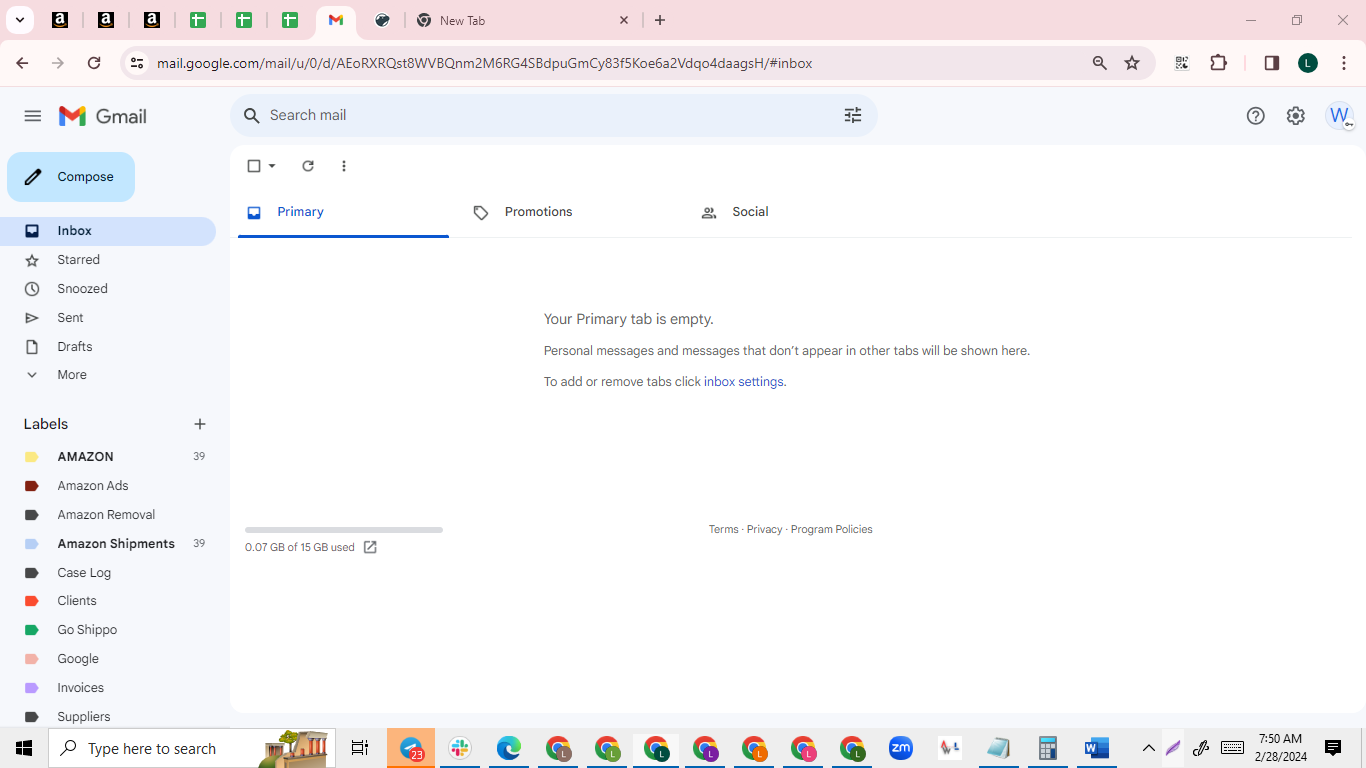Open Gmail Support help icon

[x=1256, y=116]
